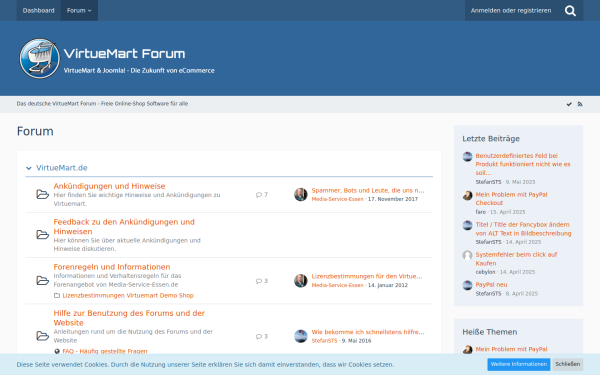Open Media-Service-Essen profile dated 17. November 2017
Screen dimensions: 600x375
coord(338,199)
